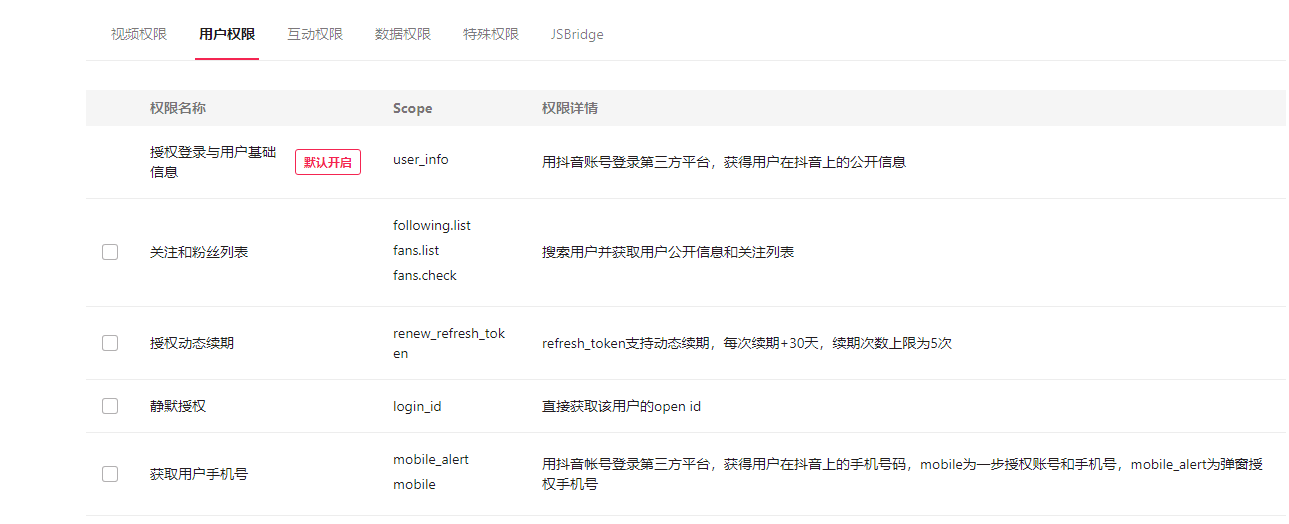The image size is (1289, 524).
Task: Check the 关注和粉丝列表 checkbox
Action: (x=110, y=252)
